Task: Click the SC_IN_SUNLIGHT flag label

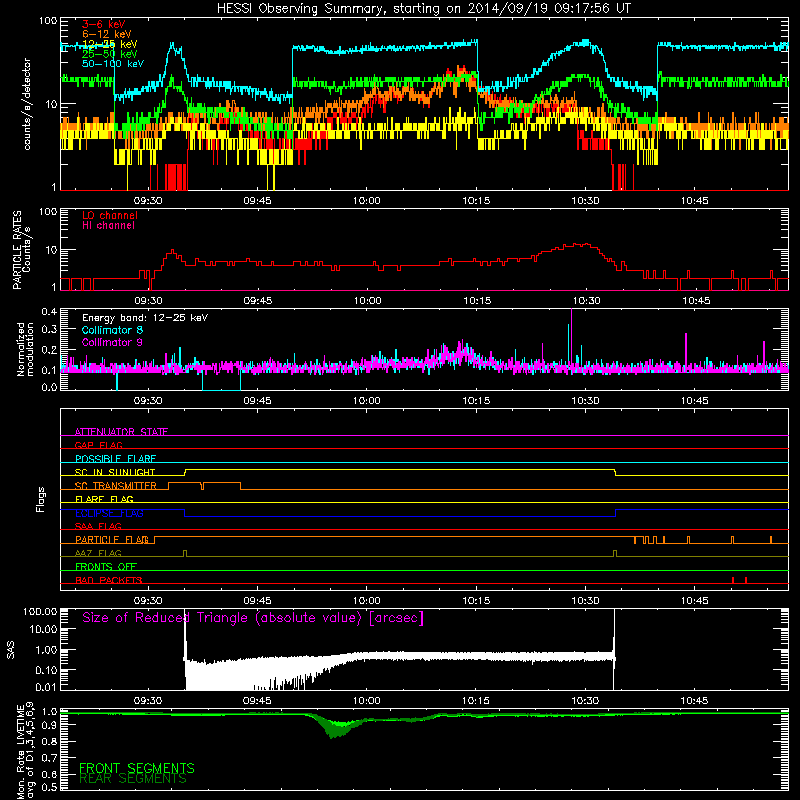Action: 115,472
